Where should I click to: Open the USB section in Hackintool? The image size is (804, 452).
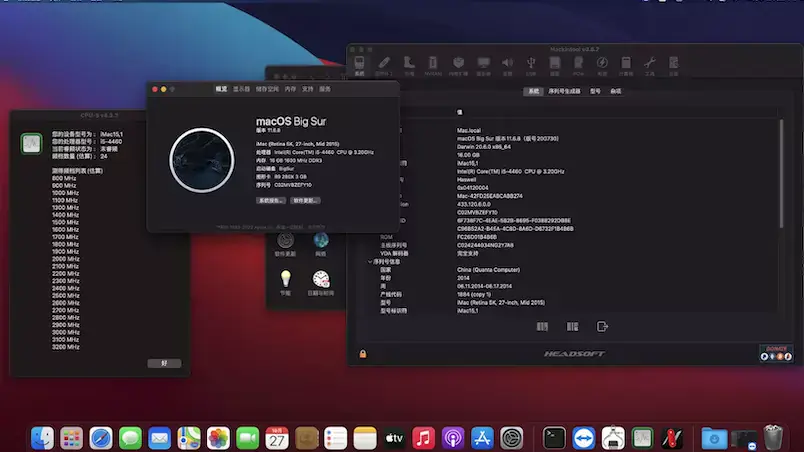[x=531, y=65]
